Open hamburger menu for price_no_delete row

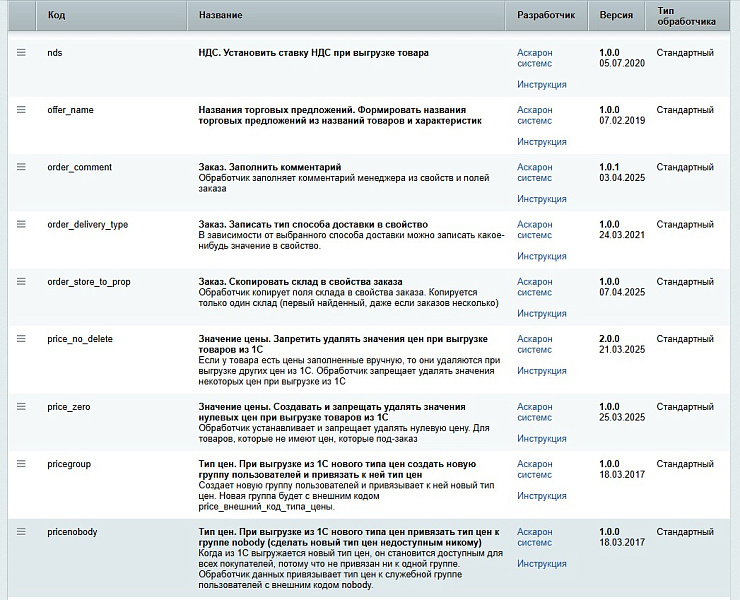[21, 338]
